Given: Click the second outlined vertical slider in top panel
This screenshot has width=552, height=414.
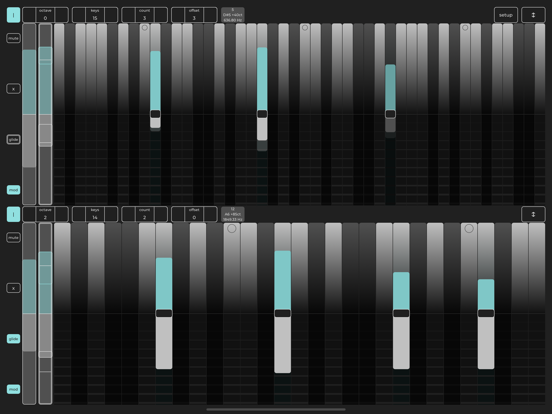Looking at the screenshot, I should [45, 114].
